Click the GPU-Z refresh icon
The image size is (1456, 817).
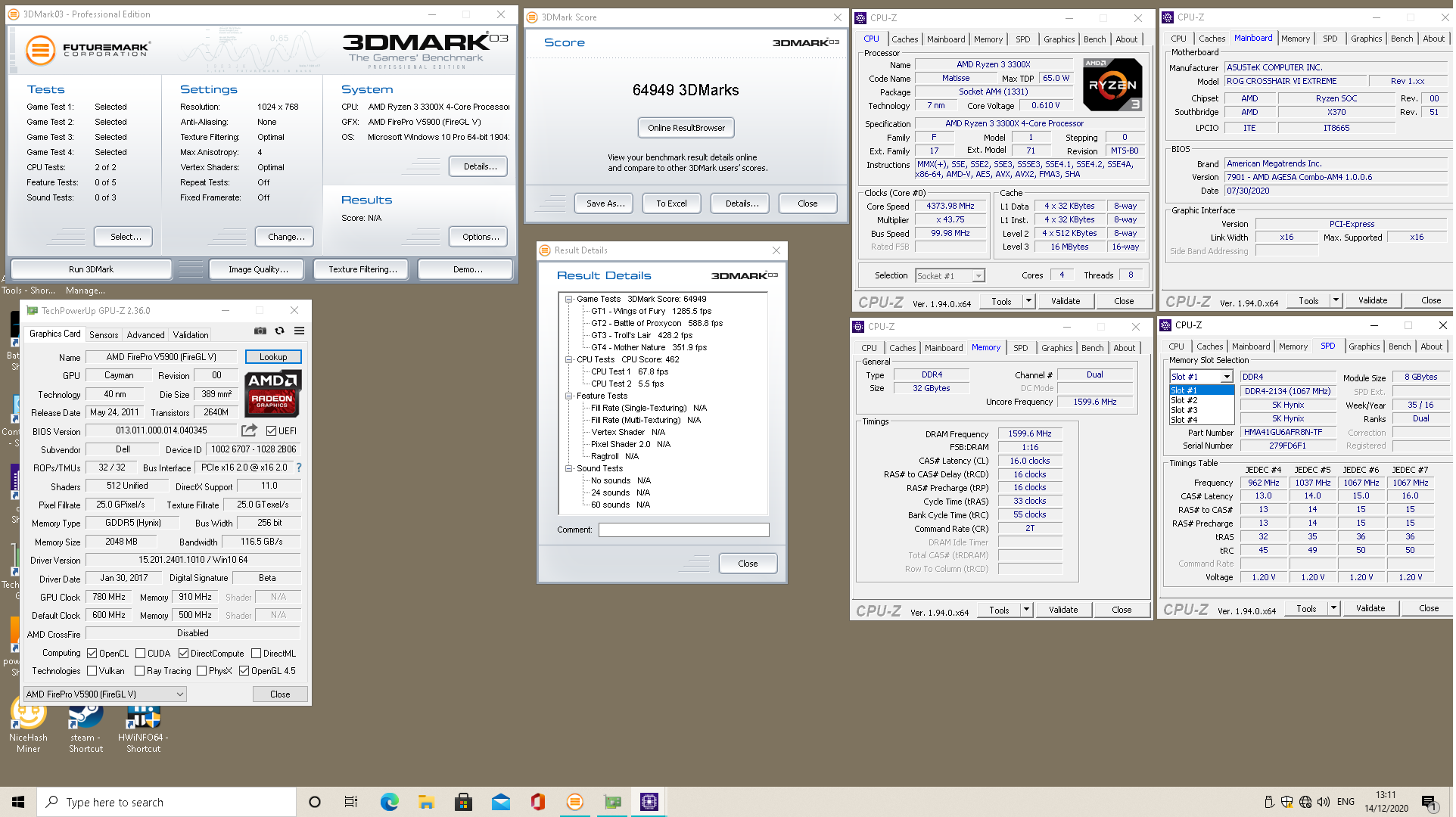280,331
